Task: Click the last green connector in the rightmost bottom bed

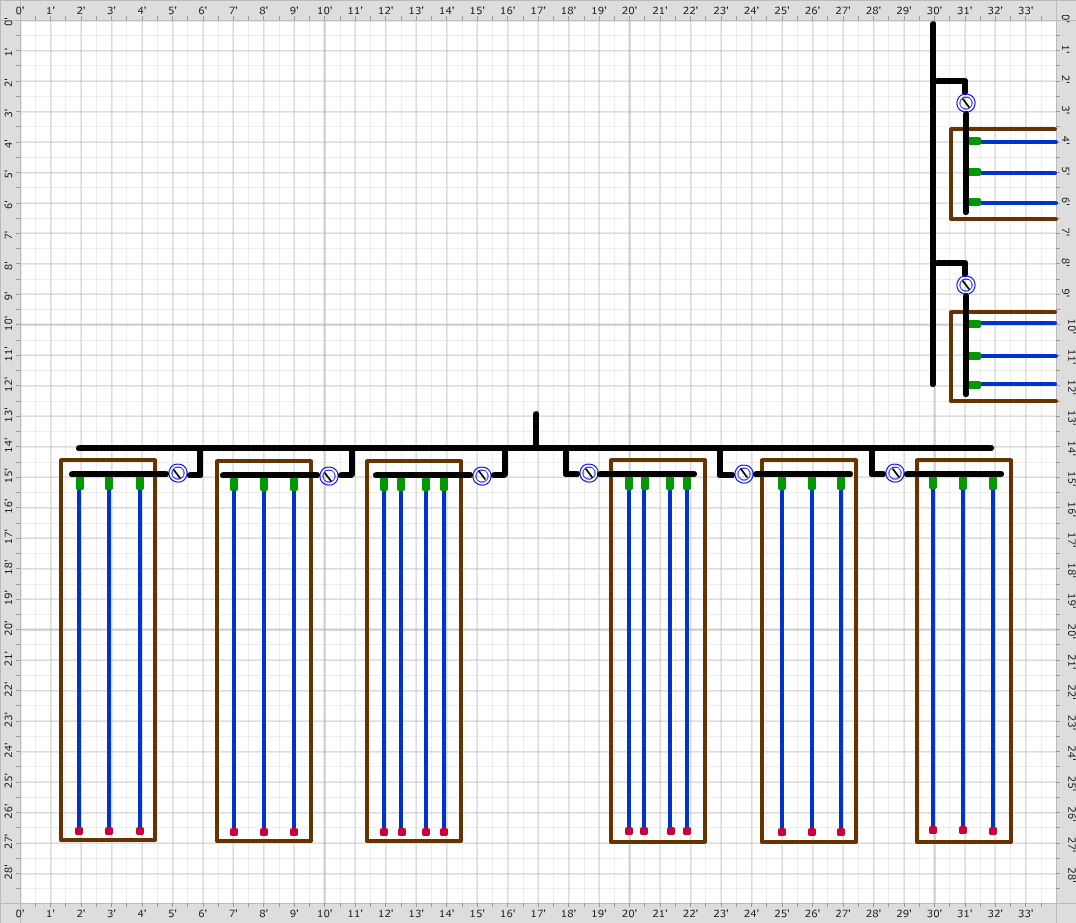Action: pyautogui.click(x=993, y=483)
